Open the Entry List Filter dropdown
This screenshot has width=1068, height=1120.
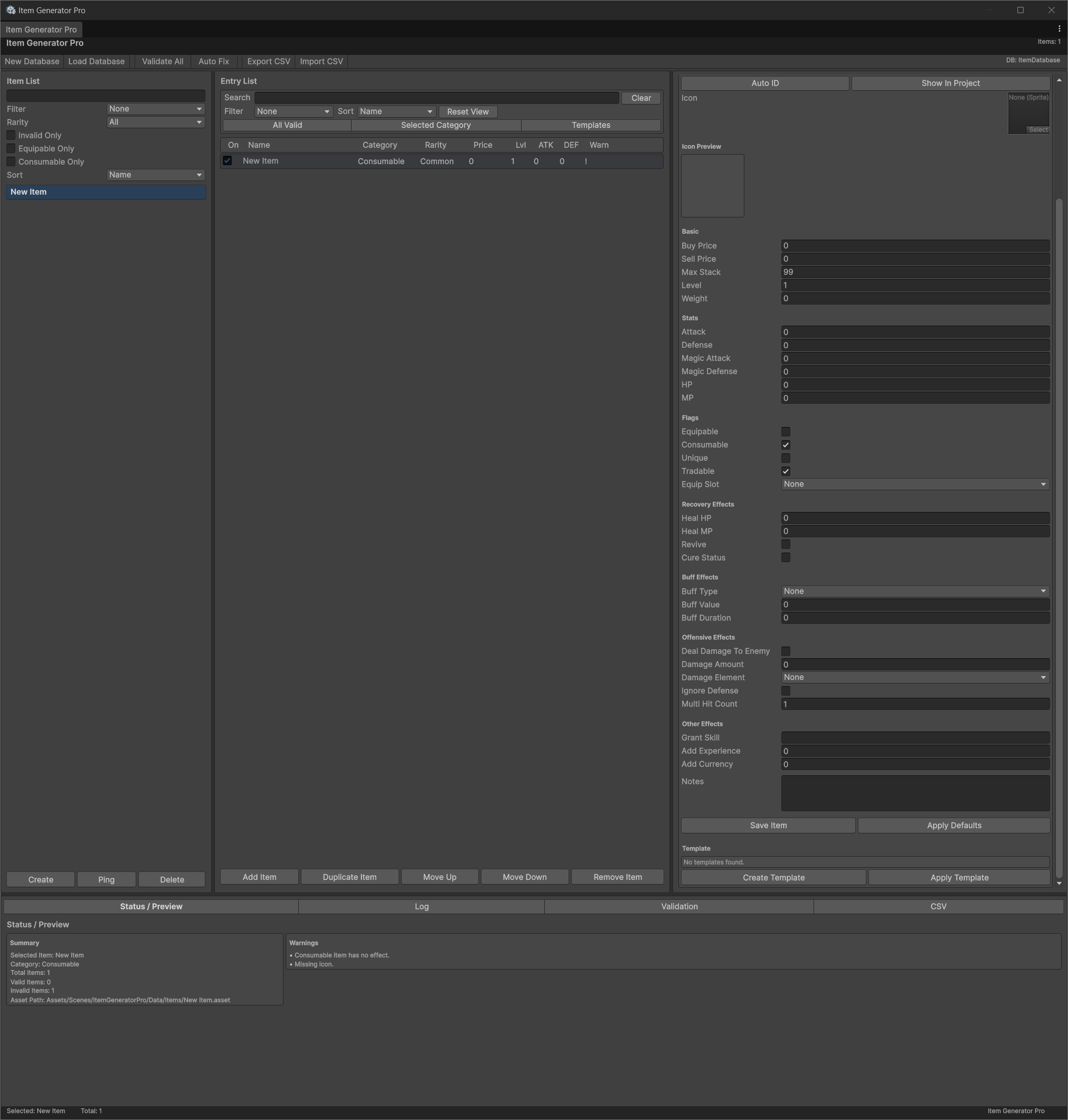point(293,111)
